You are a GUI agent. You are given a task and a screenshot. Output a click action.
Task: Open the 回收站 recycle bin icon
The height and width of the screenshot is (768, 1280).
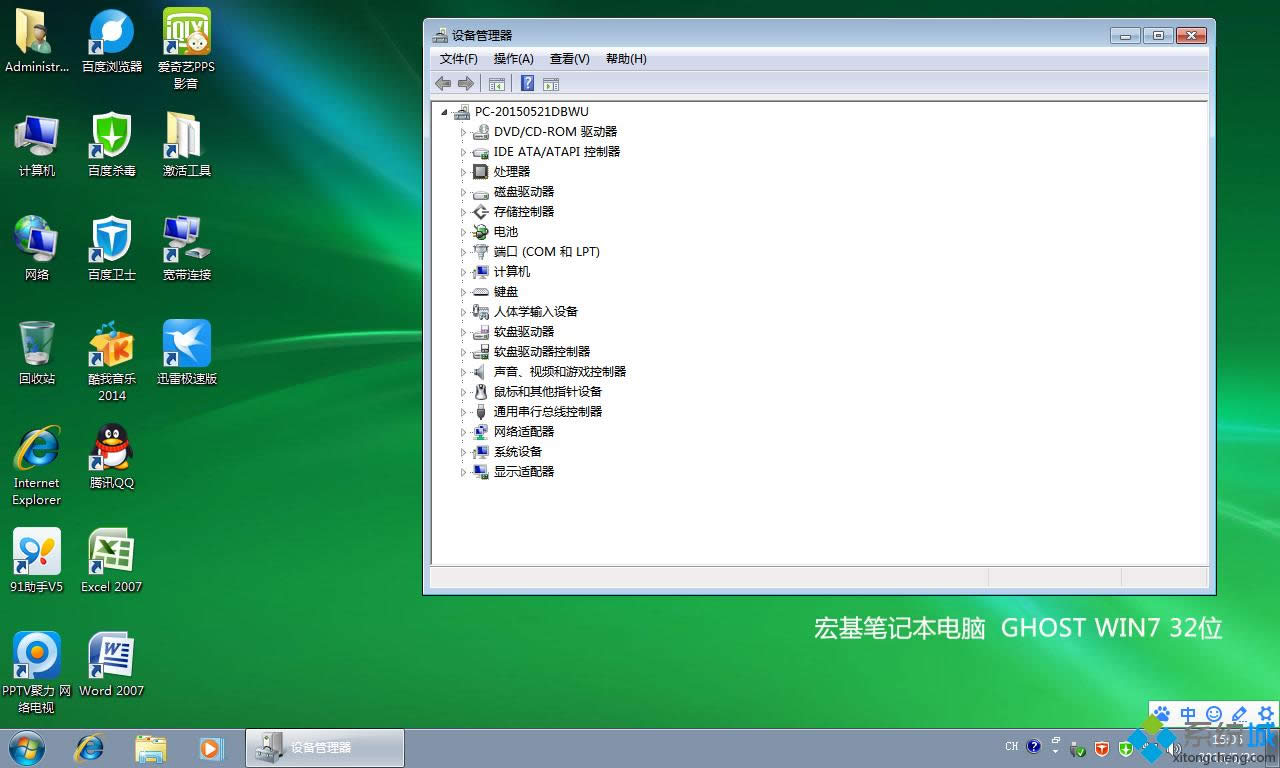tap(37, 344)
